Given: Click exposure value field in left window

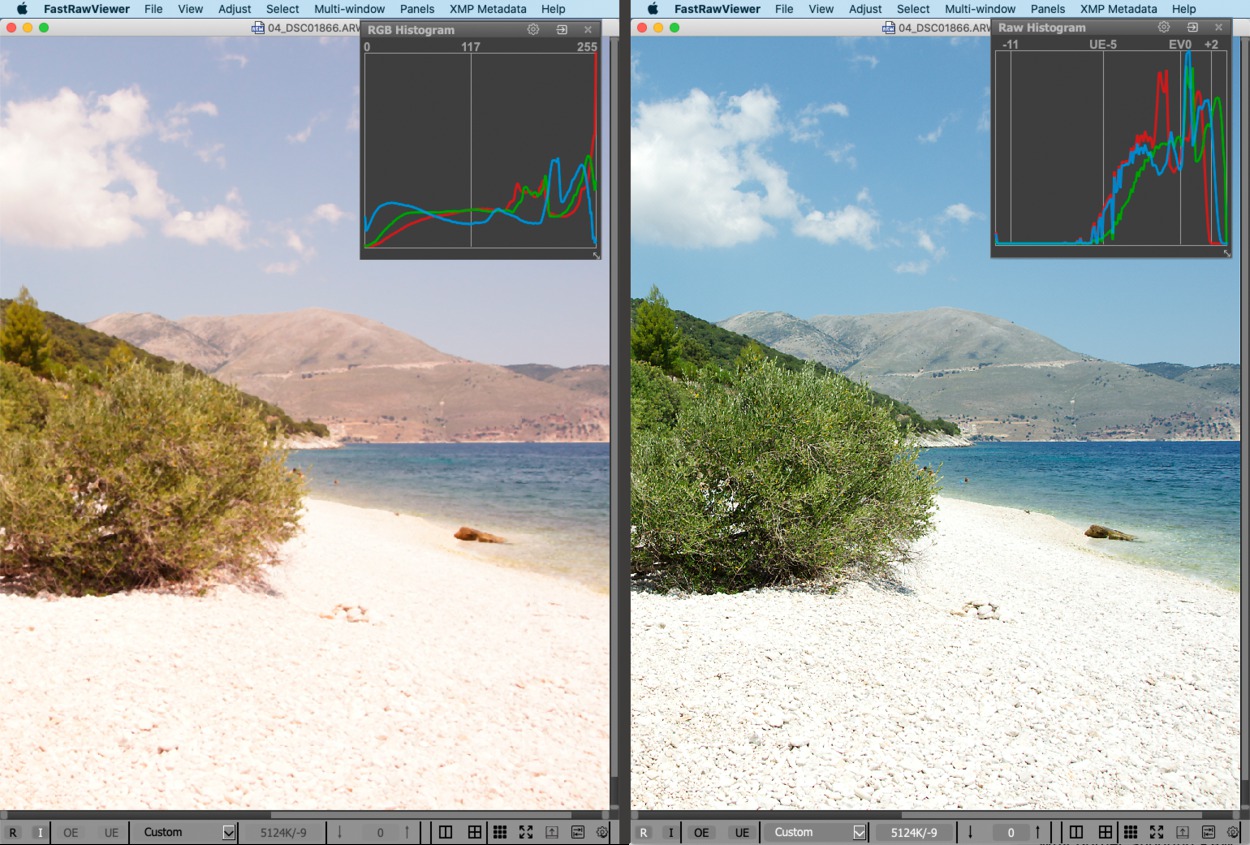Looking at the screenshot, I should coord(380,832).
